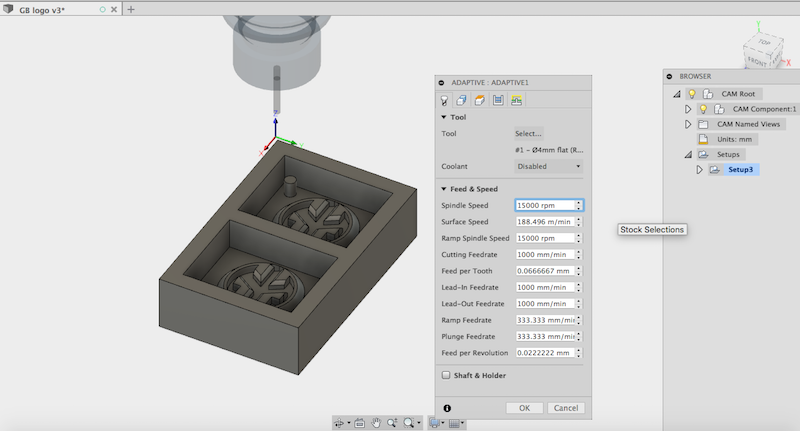Select the Pan hand tool
This screenshot has width=800, height=431.
point(376,423)
